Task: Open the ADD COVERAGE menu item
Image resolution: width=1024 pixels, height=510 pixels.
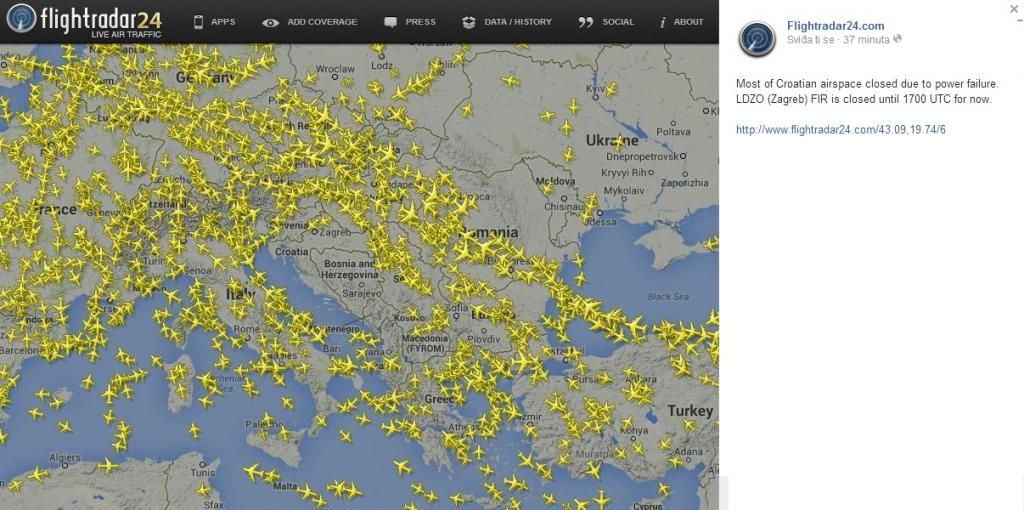Action: [x=322, y=22]
